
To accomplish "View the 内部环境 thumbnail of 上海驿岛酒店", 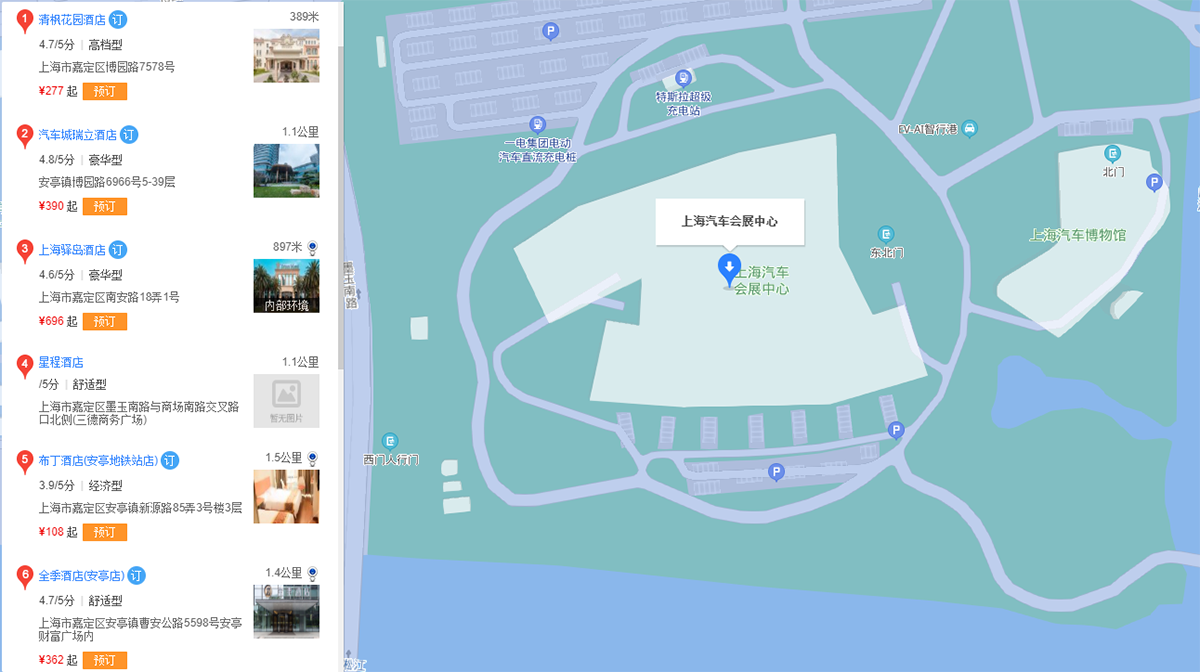I will (286, 286).
